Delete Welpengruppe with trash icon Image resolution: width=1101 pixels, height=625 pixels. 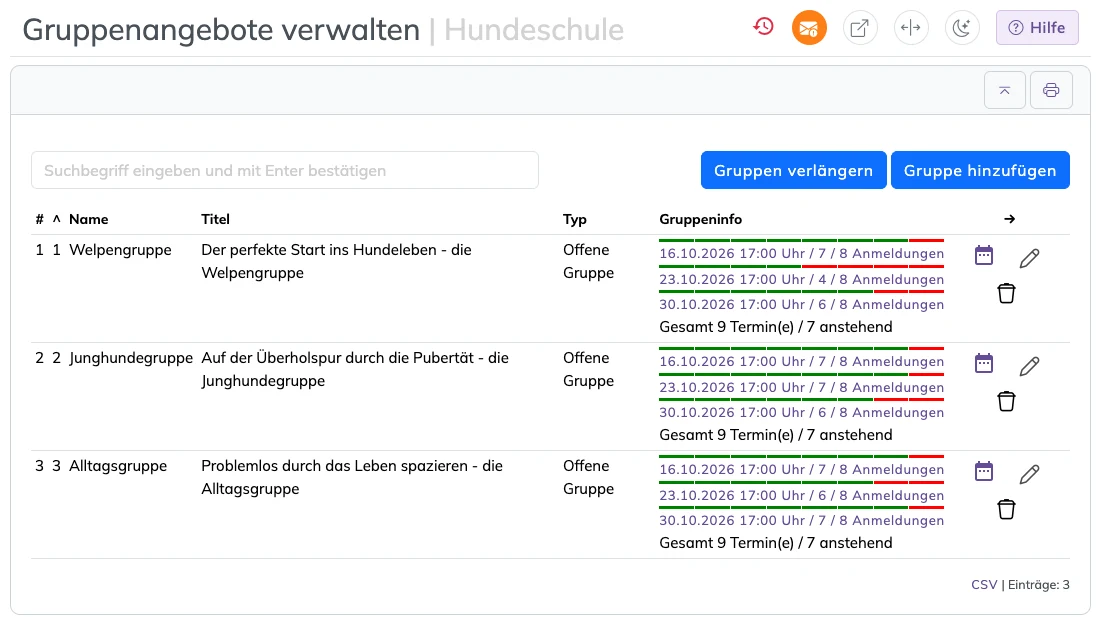tap(1006, 293)
